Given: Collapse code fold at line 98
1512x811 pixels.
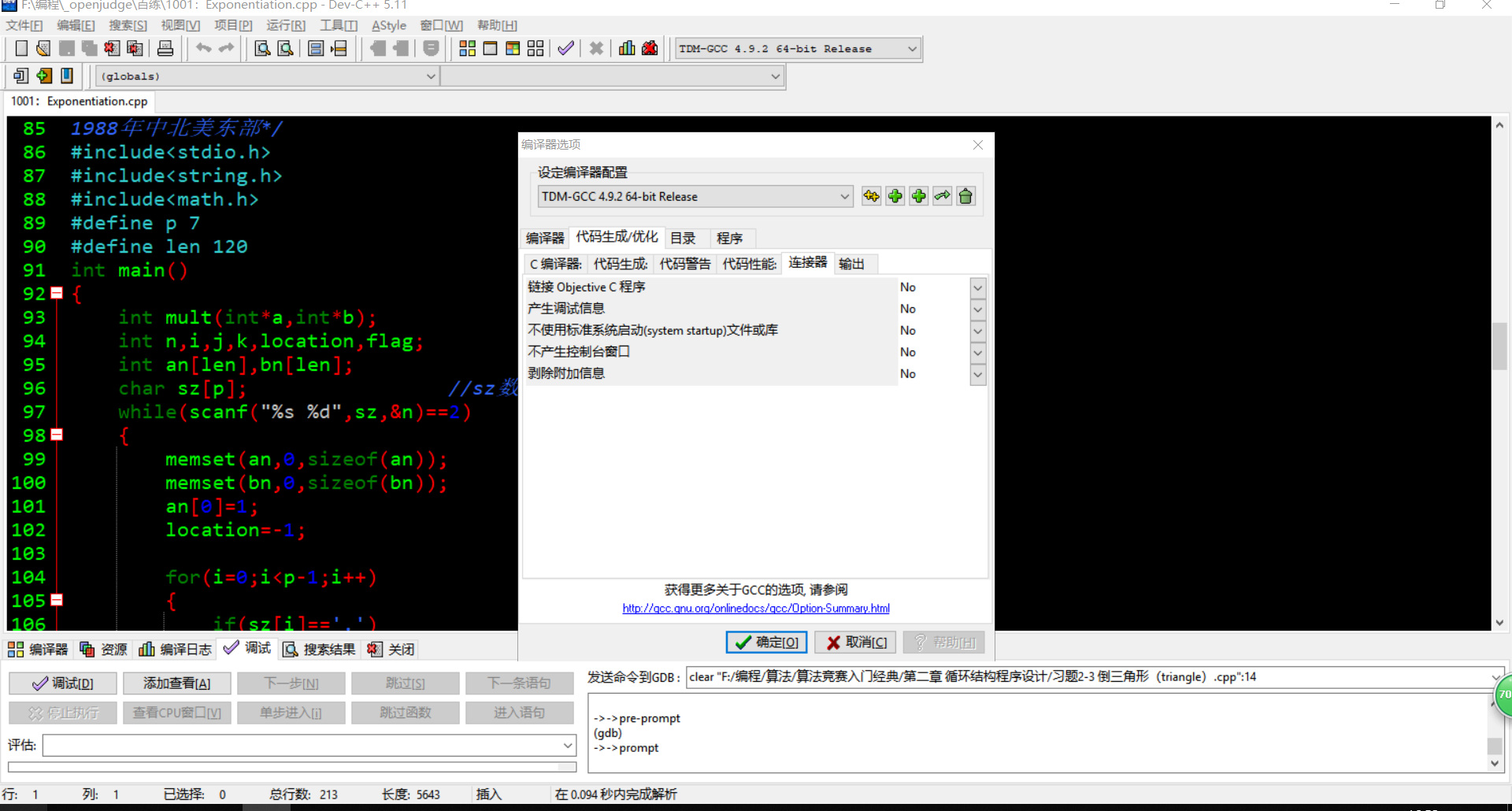Looking at the screenshot, I should [x=57, y=435].
